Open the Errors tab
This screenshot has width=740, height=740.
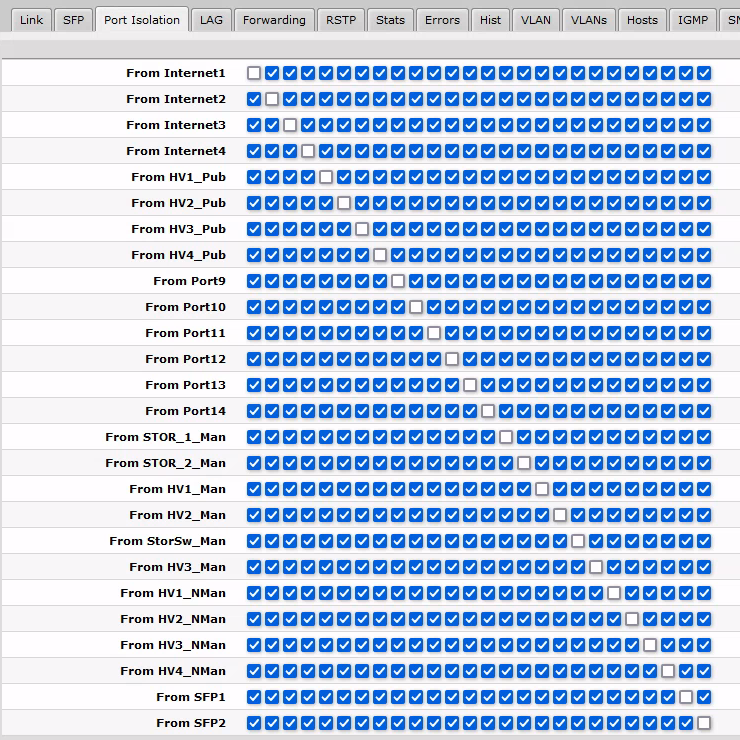pyautogui.click(x=442, y=20)
